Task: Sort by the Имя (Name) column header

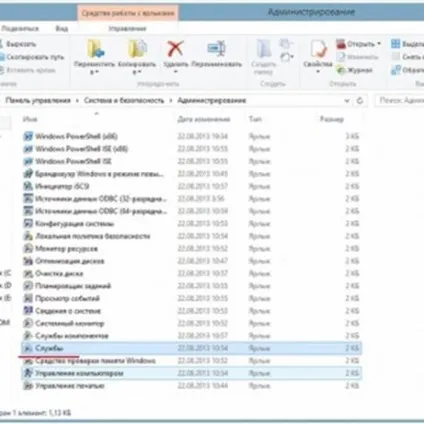Action: click(30, 119)
